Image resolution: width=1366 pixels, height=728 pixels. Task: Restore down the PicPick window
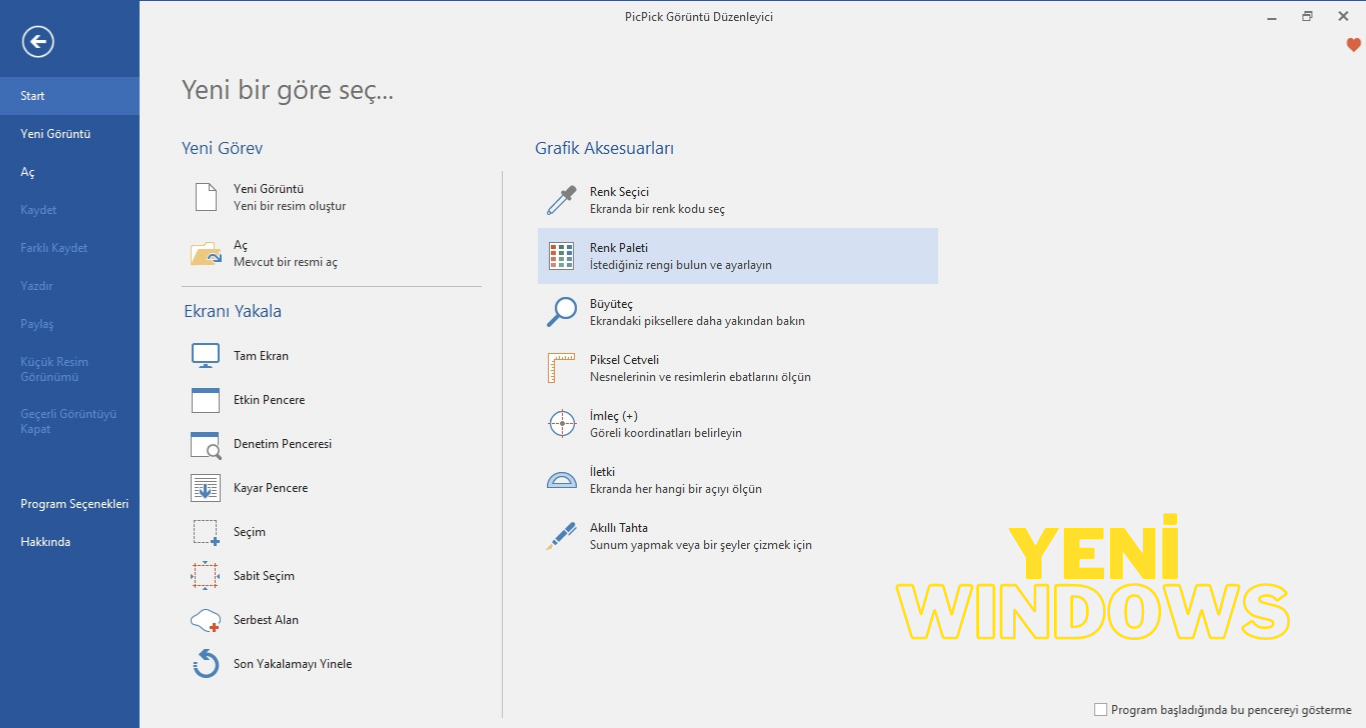coord(1307,16)
